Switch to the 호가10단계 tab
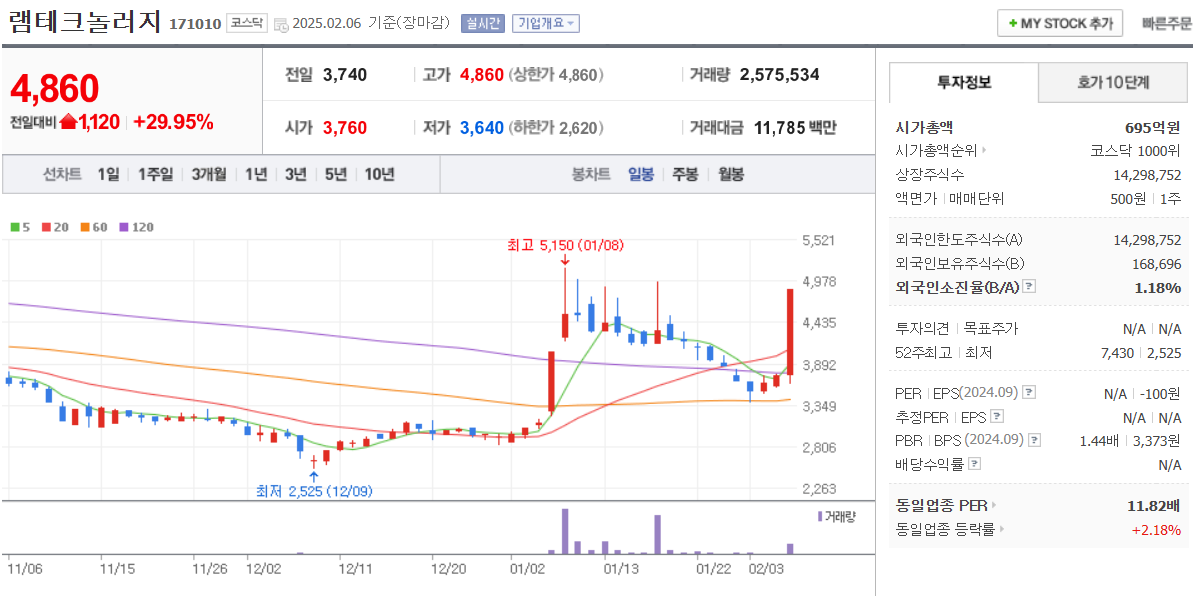Image resolution: width=1193 pixels, height=596 pixels. tap(1113, 82)
